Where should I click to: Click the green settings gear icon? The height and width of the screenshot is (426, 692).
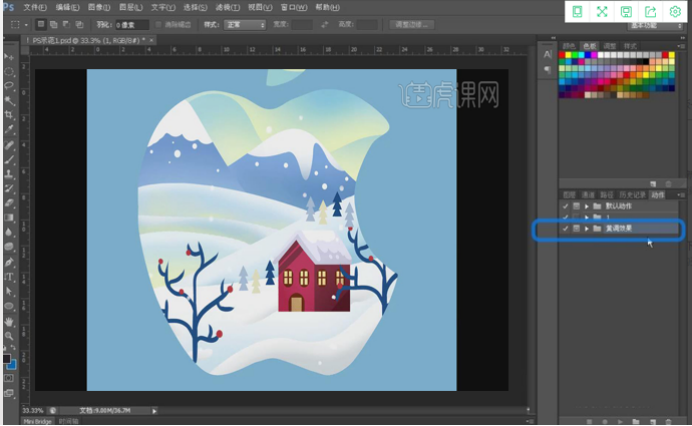pyautogui.click(x=675, y=12)
